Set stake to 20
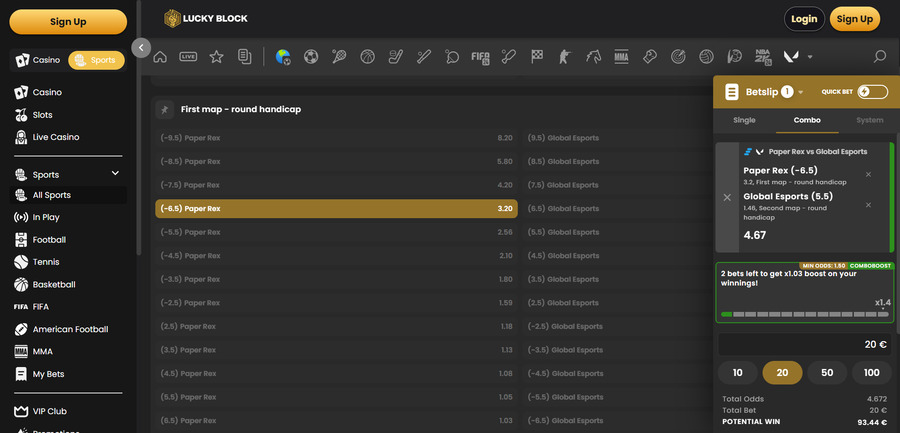The height and width of the screenshot is (433, 900). coord(782,373)
